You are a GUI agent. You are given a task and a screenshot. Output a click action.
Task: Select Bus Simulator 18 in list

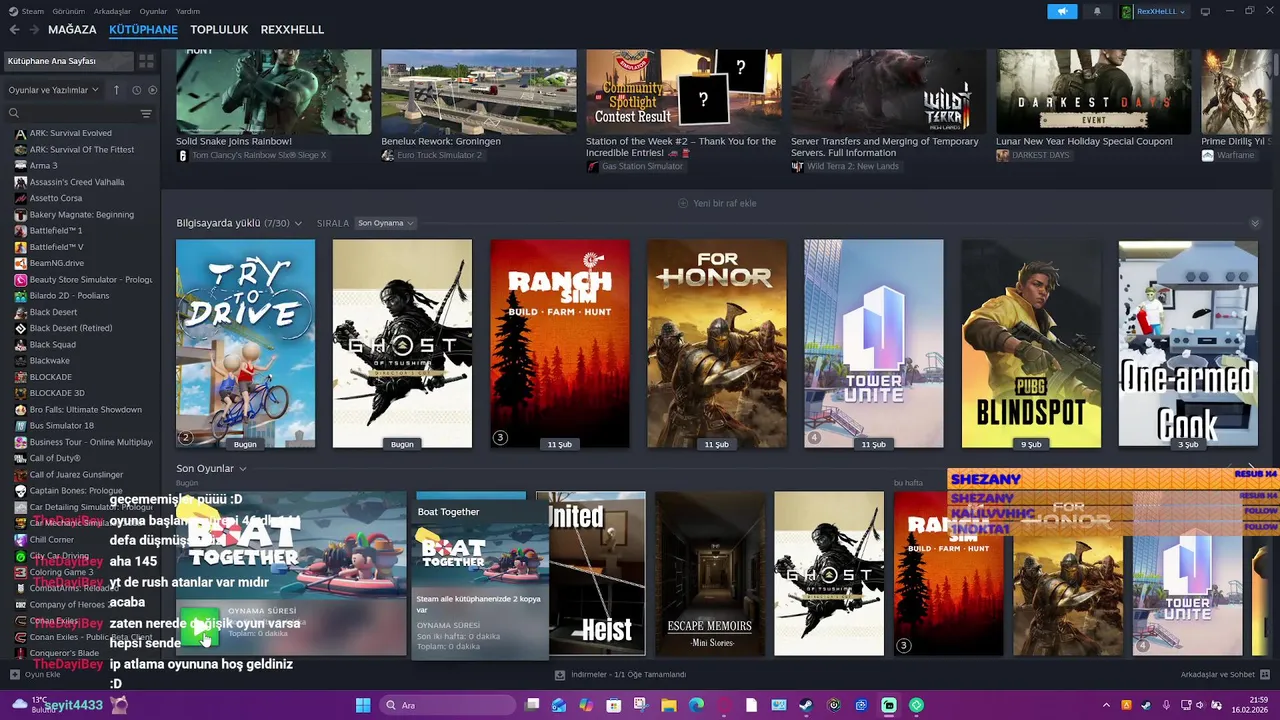tap(61, 426)
